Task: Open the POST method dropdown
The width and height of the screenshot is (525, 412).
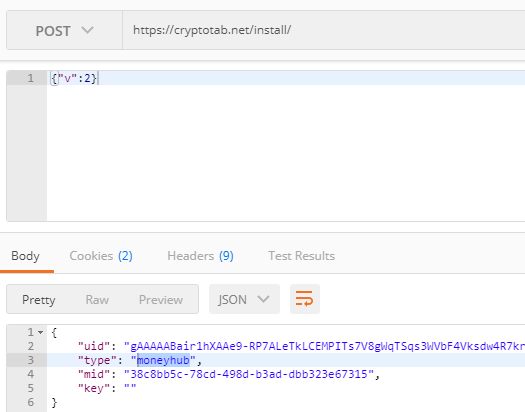Action: (64, 30)
